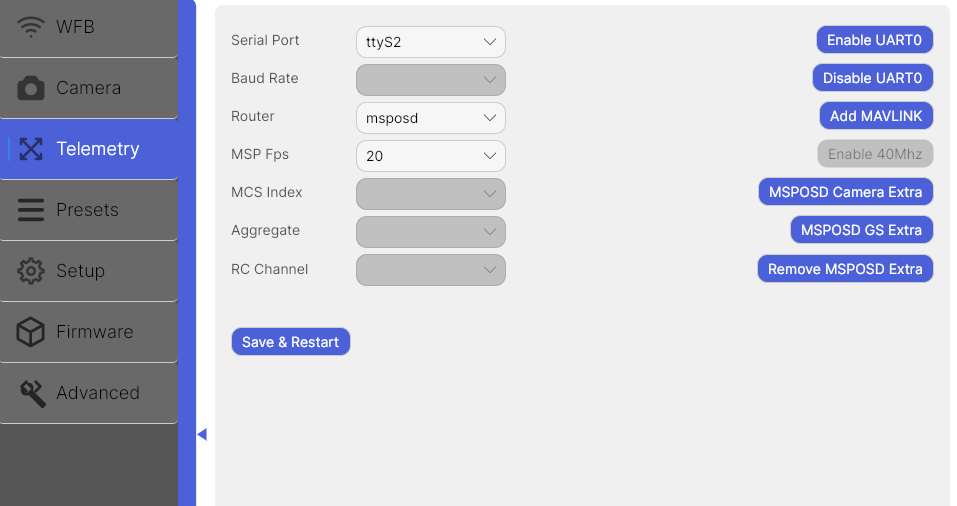Open the Presets menu item
957x506 pixels.
point(89,210)
